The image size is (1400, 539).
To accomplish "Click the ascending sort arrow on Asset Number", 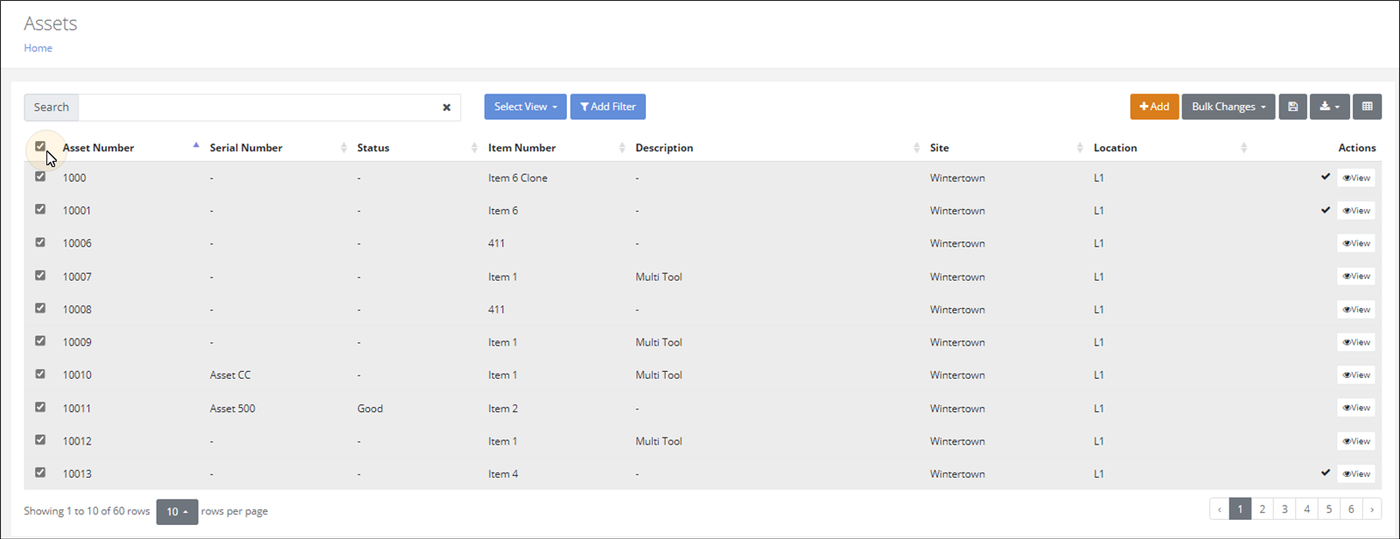I will pyautogui.click(x=196, y=145).
